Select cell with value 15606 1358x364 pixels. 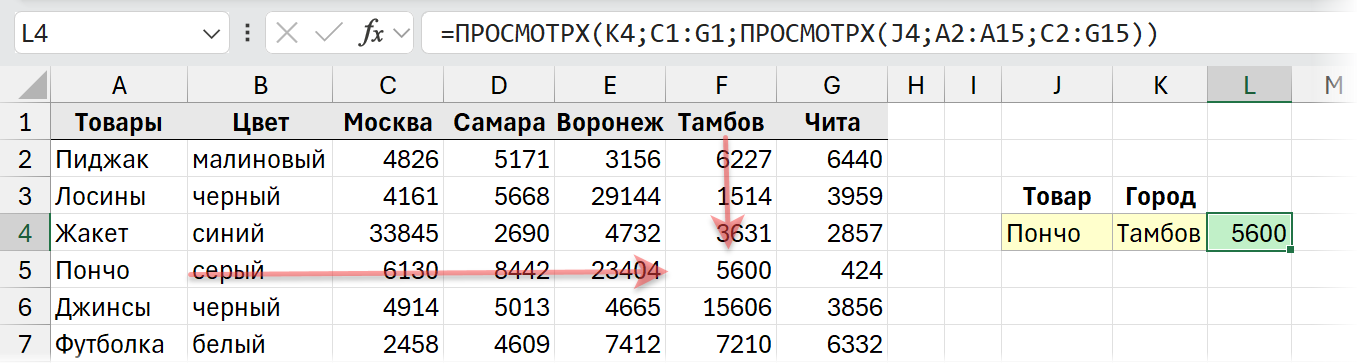(x=720, y=308)
